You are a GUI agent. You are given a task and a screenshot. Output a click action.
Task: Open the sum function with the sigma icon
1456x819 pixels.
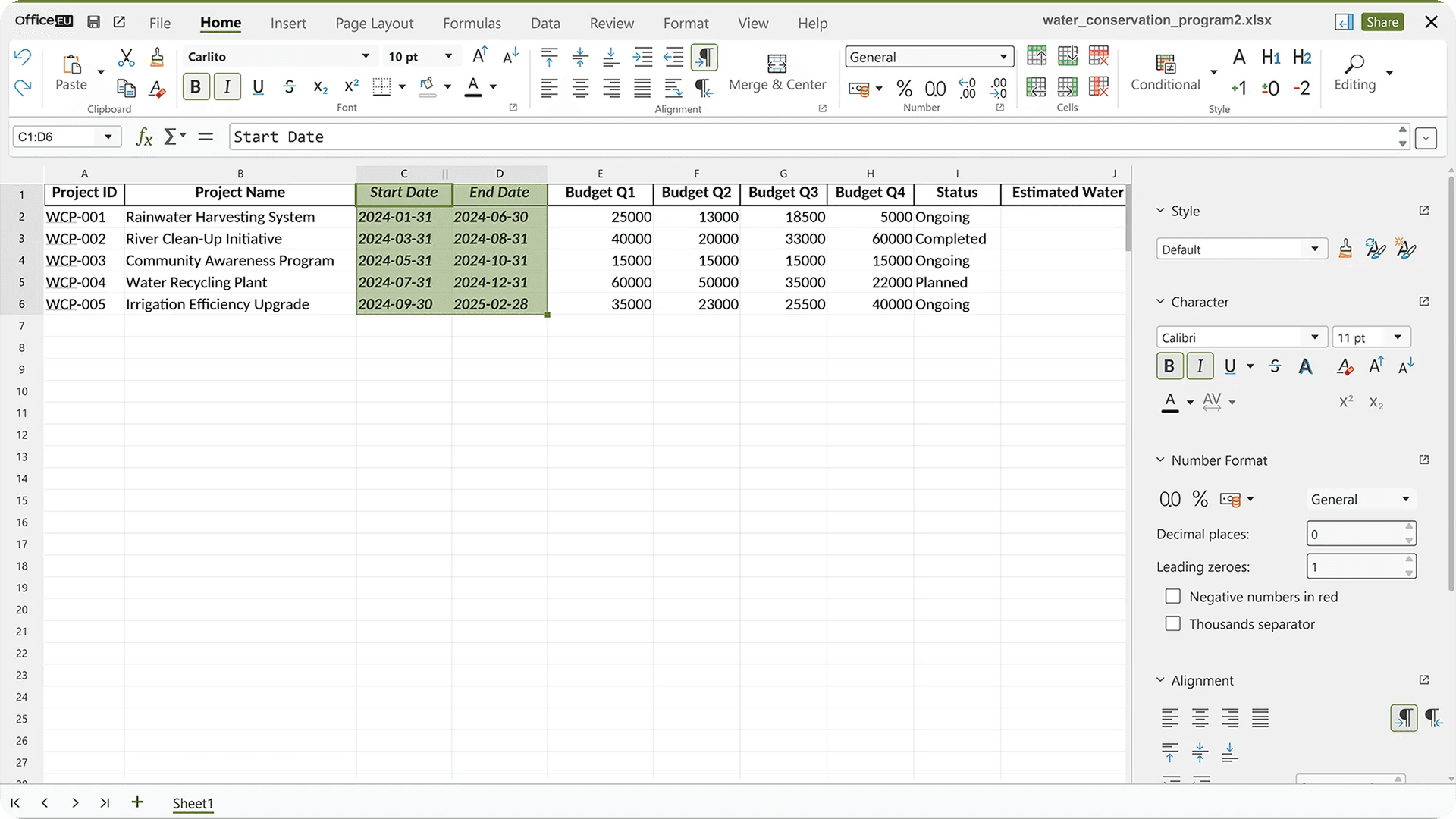171,136
